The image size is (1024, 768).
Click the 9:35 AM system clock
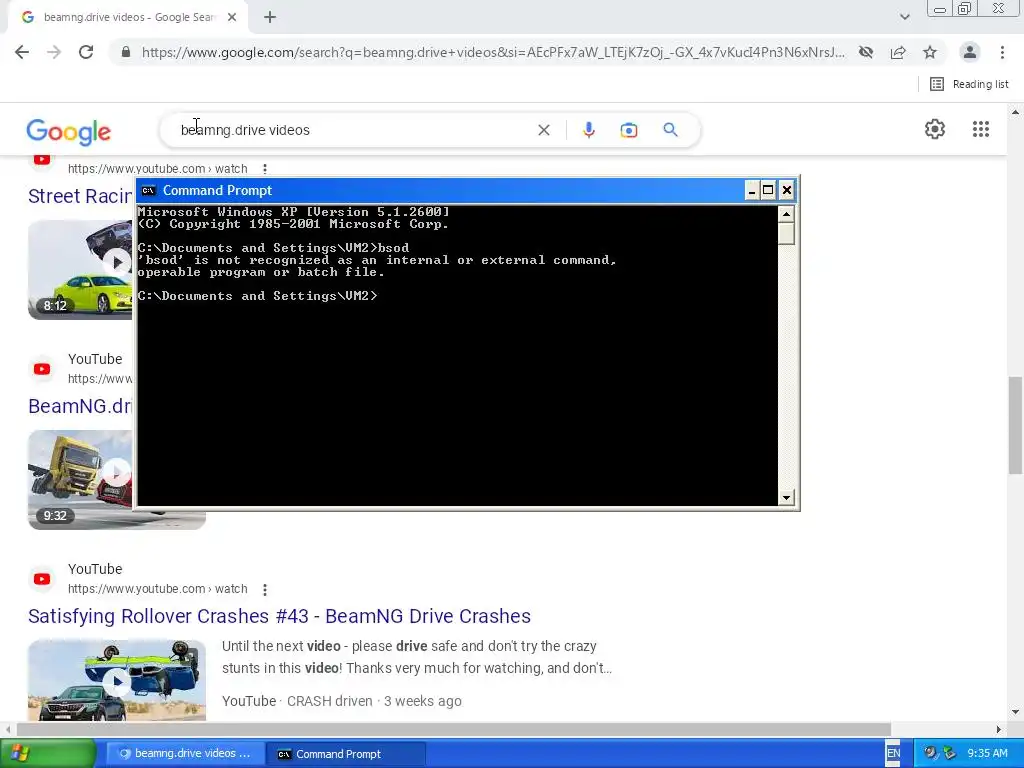(x=987, y=753)
